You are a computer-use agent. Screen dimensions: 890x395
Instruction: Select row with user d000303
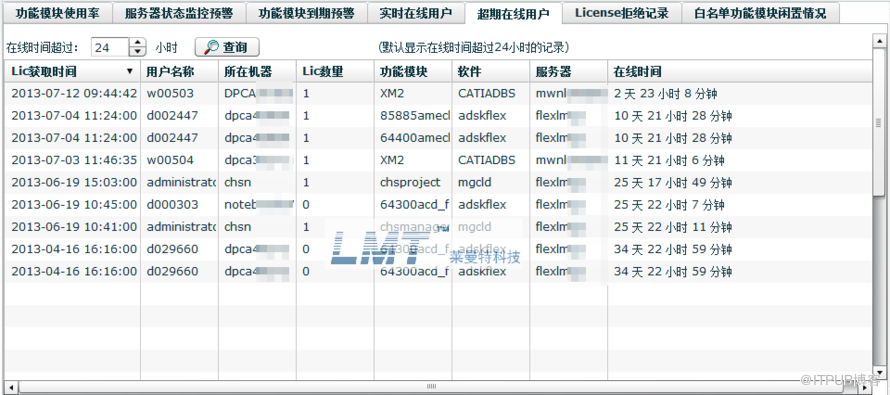point(438,205)
